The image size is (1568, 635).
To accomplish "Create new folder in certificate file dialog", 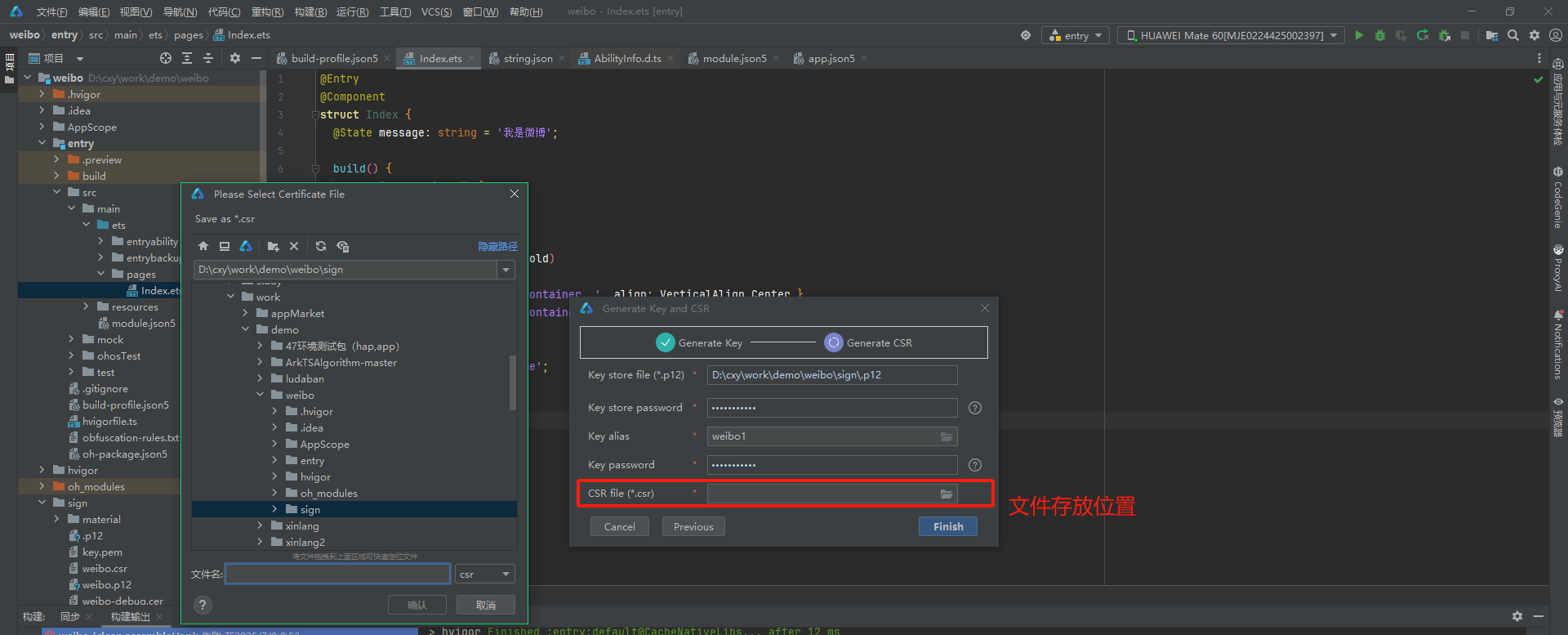I will coord(274,246).
